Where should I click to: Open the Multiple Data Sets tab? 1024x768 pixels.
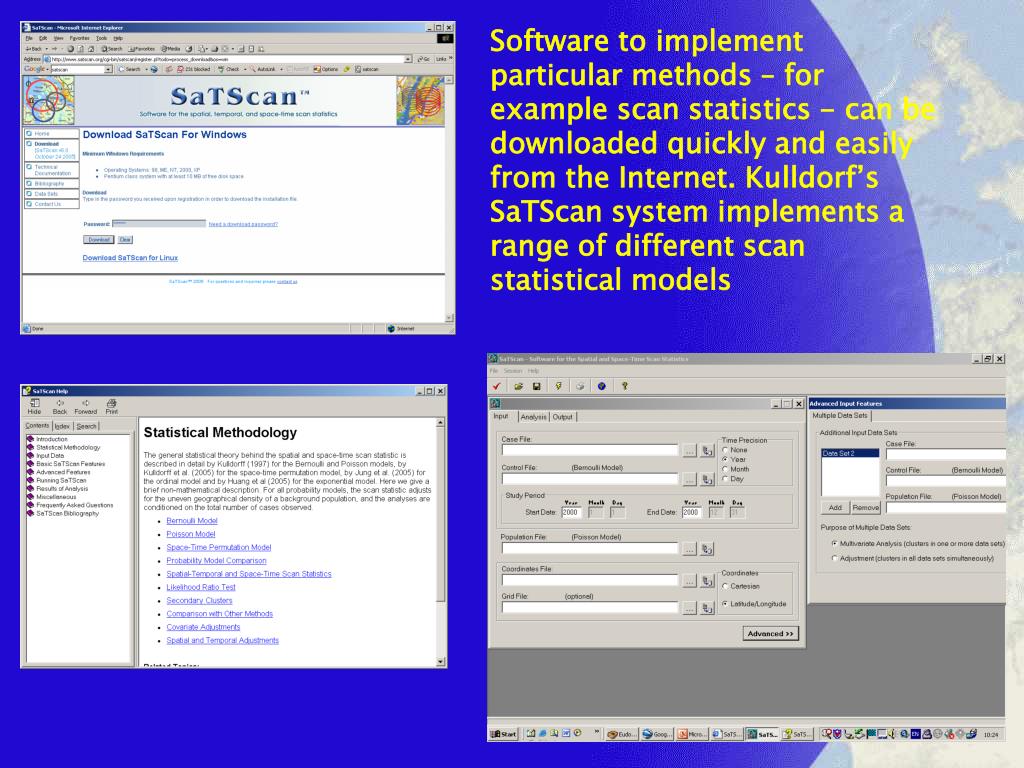tap(840, 415)
